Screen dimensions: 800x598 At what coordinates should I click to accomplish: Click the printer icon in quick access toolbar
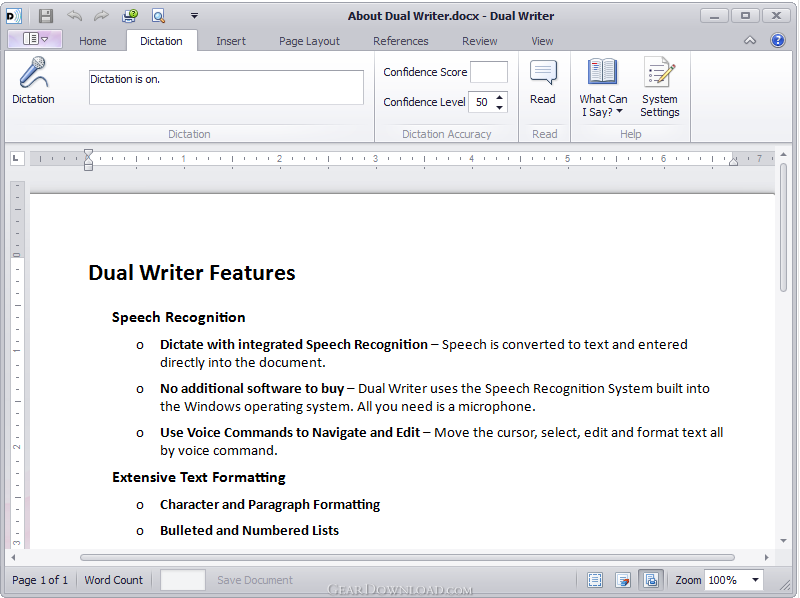tap(130, 16)
